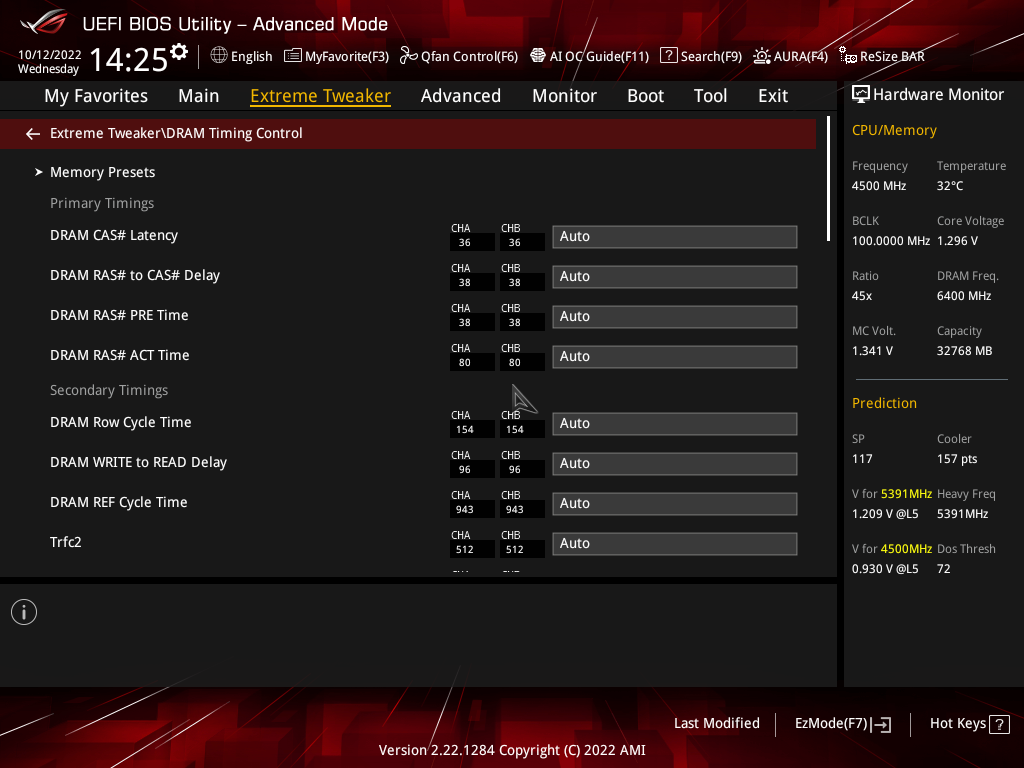Click the 157 pts Cooler value
The height and width of the screenshot is (768, 1024).
coord(957,458)
